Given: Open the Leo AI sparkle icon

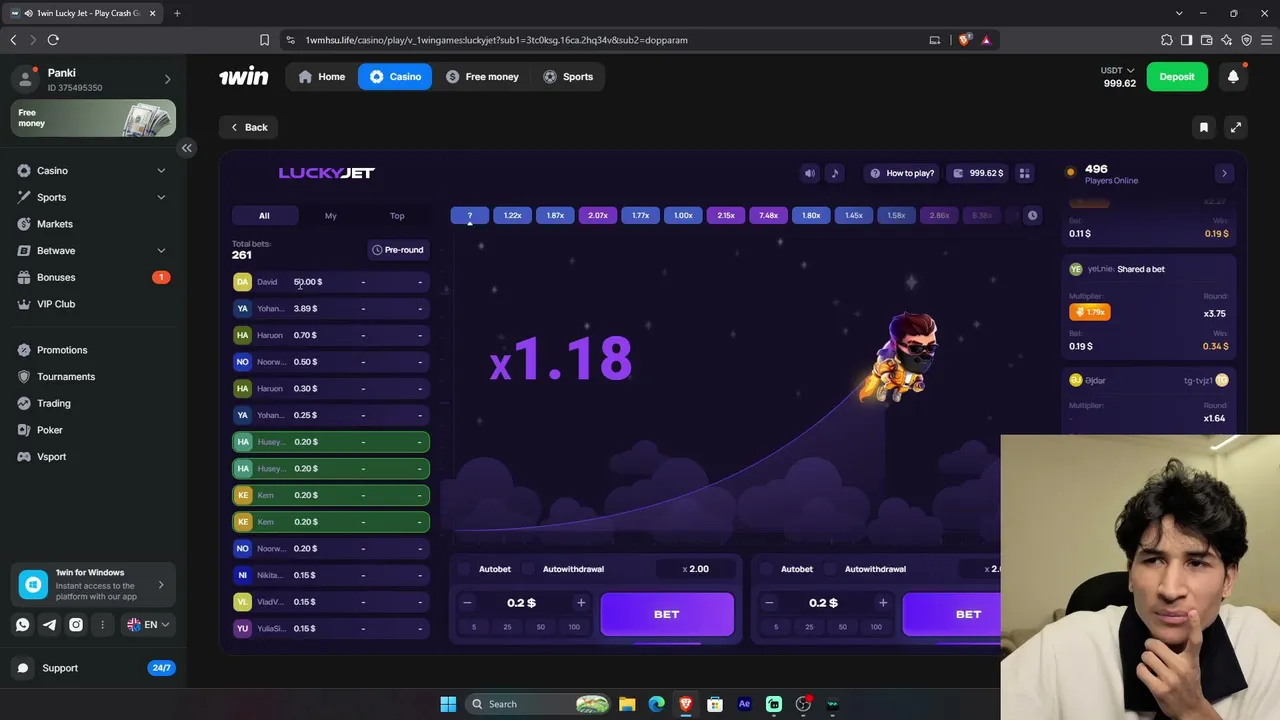Looking at the screenshot, I should pos(1227,40).
